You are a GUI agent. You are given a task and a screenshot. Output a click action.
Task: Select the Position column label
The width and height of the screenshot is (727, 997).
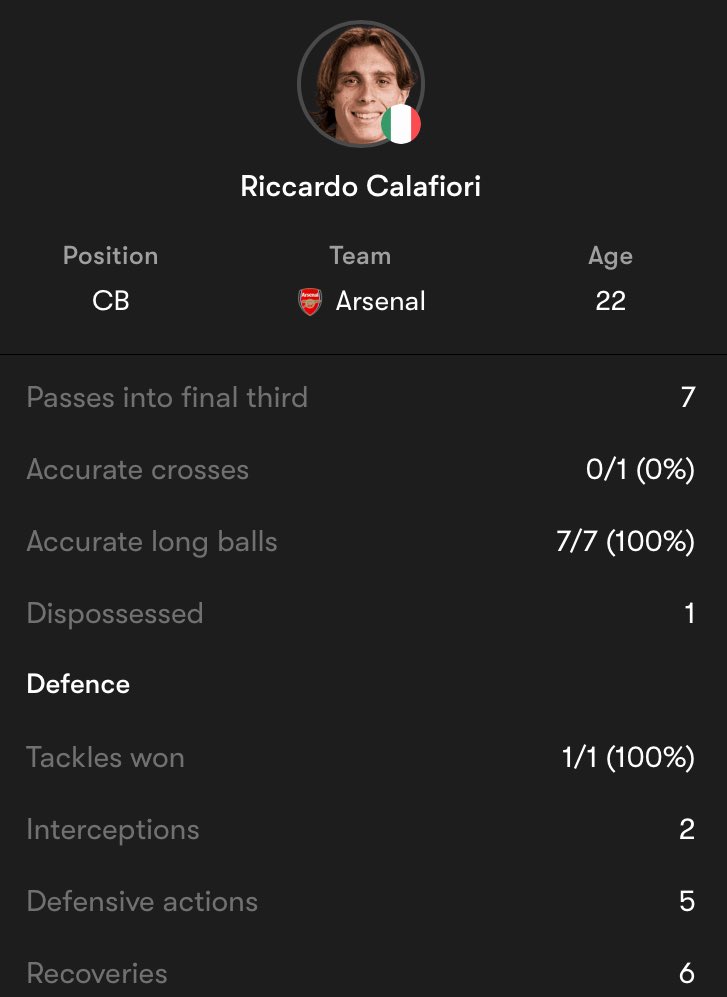pos(110,256)
